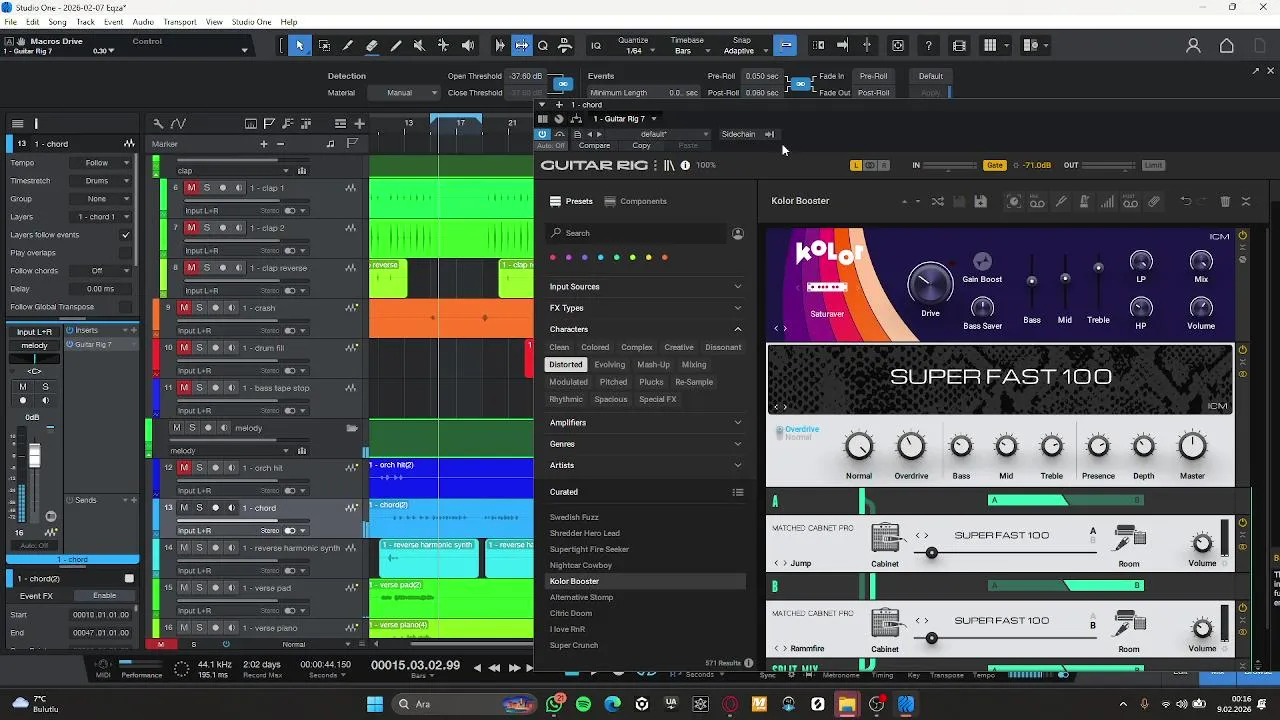Select the Mash-Up character tag
Screen dimensions: 1280x720
click(653, 365)
